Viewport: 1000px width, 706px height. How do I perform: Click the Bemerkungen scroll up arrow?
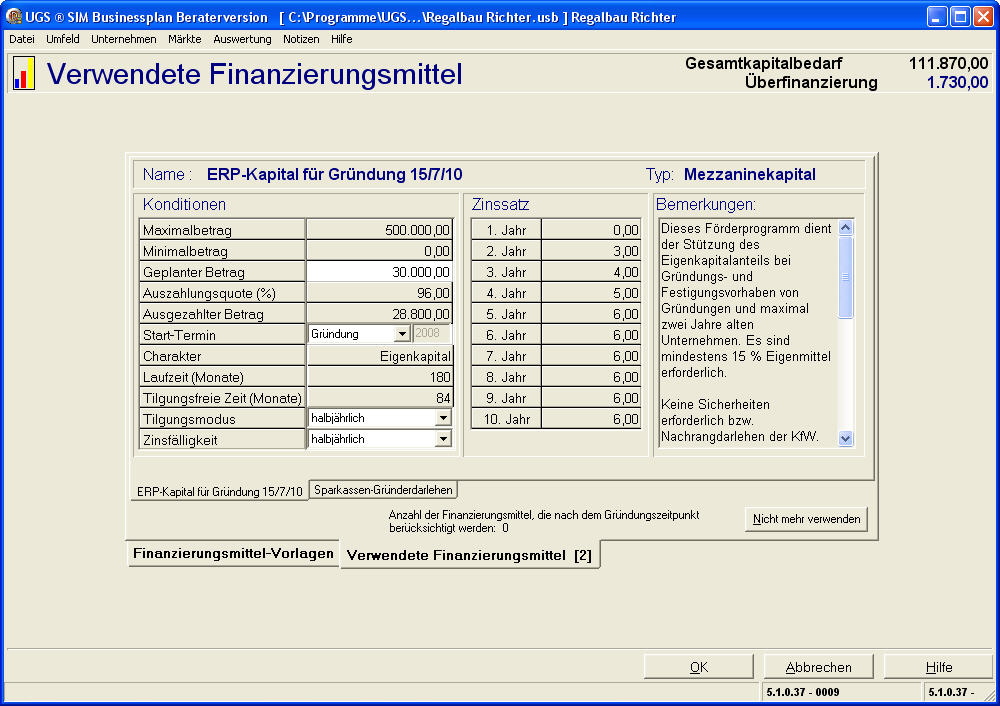coord(846,228)
